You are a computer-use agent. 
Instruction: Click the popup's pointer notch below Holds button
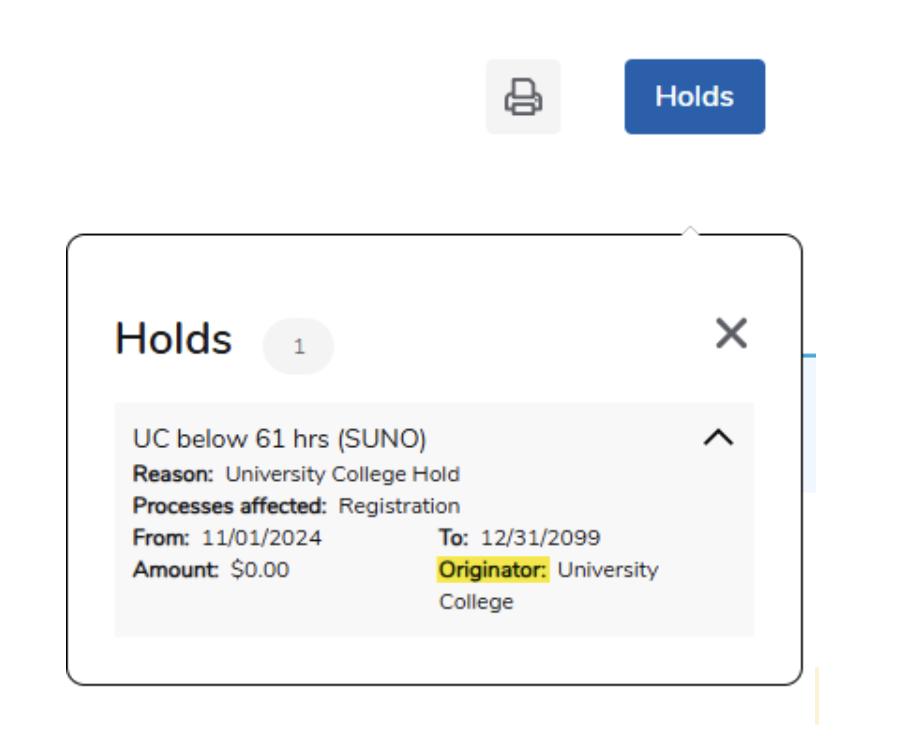[x=688, y=231]
